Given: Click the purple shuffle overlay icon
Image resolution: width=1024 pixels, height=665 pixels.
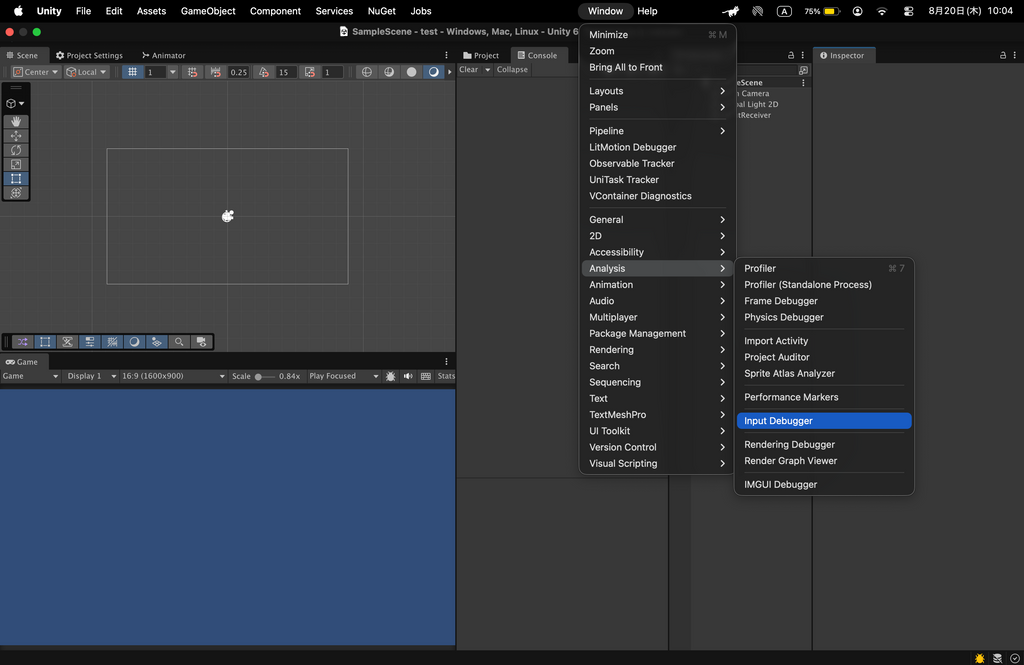Looking at the screenshot, I should point(23,342).
